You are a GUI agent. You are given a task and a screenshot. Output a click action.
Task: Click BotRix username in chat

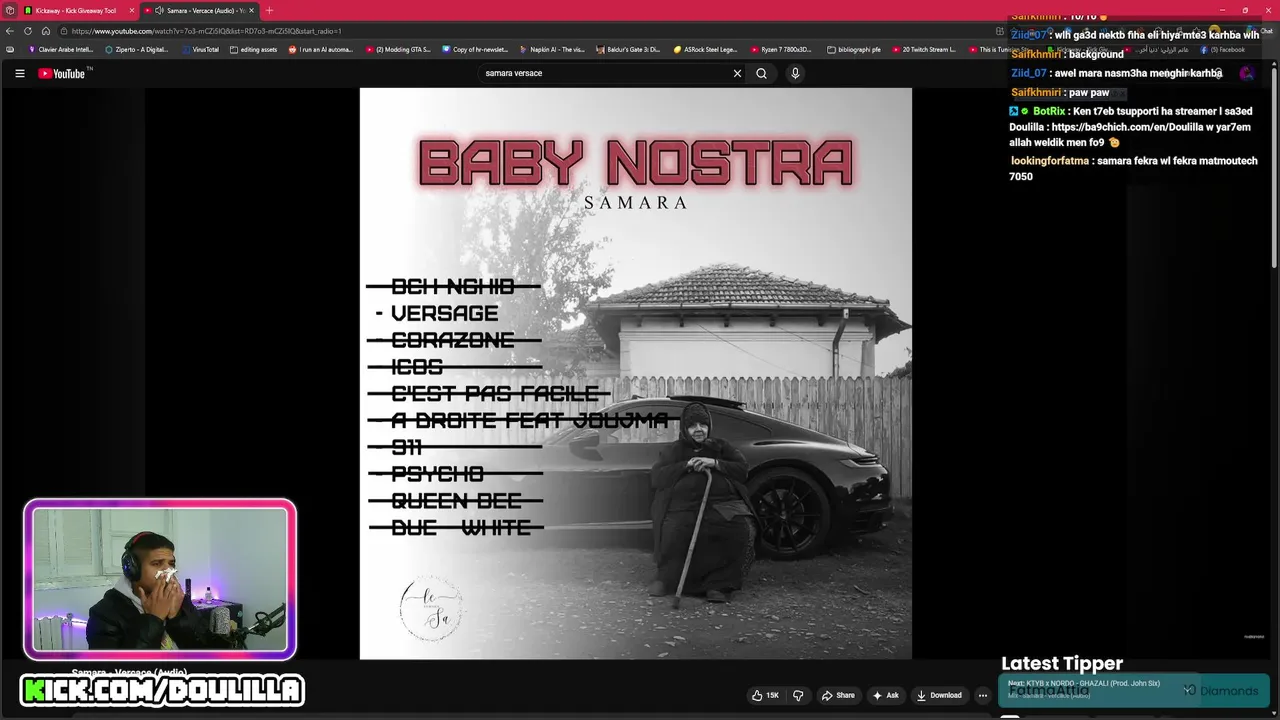1049,111
